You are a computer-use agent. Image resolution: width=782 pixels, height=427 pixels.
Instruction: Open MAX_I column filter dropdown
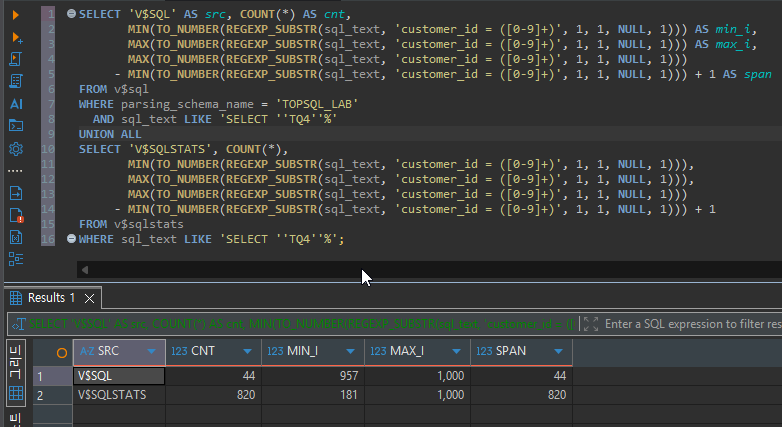tap(456, 352)
